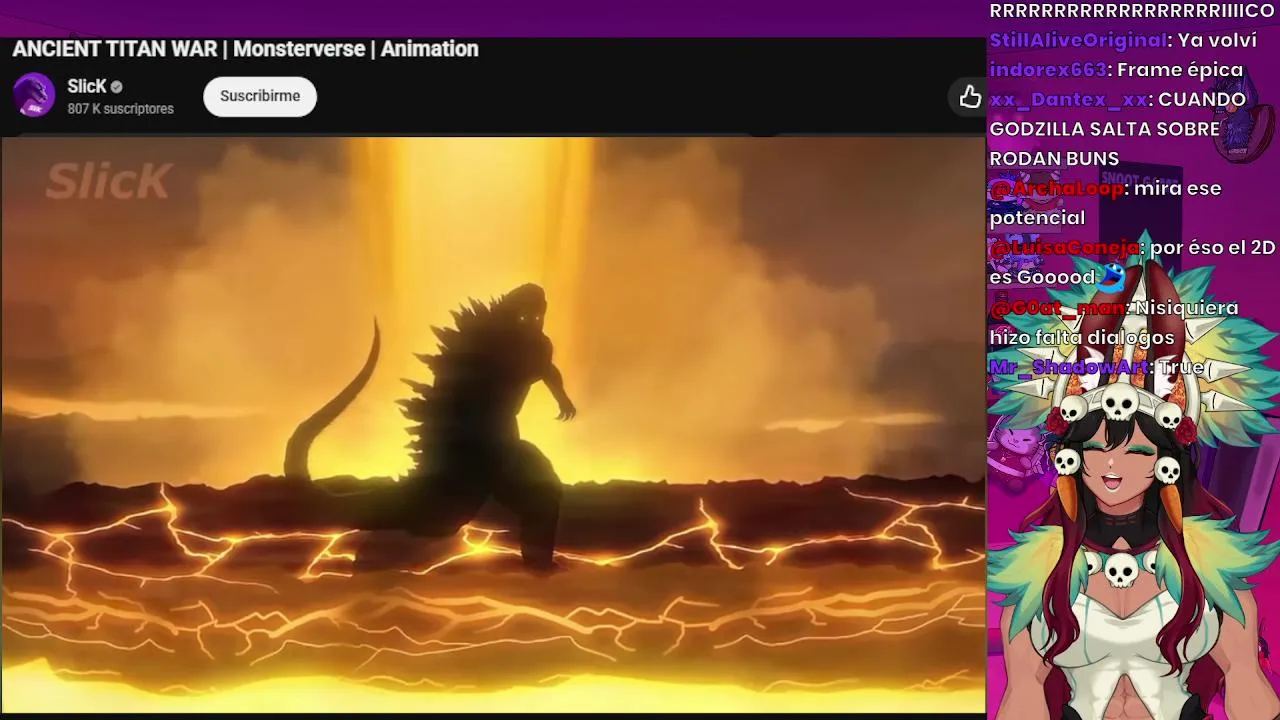1280x720 pixels.
Task: Open the SlicK channel name link
Action: pos(86,87)
